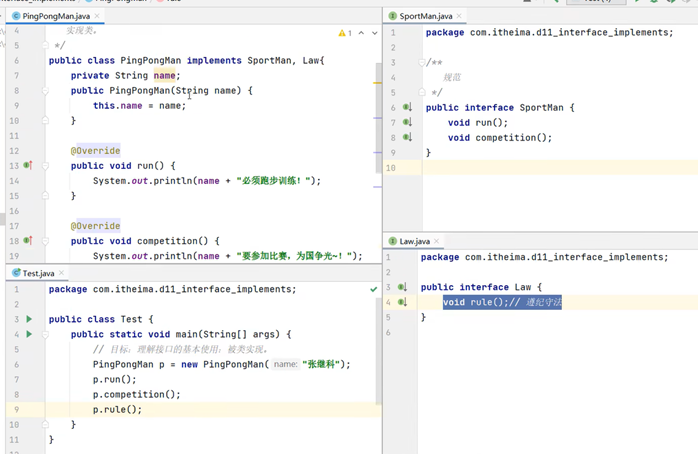This screenshot has height=454, width=698.
Task: Click p.competition(); statement in Test.java
Action: (x=137, y=394)
